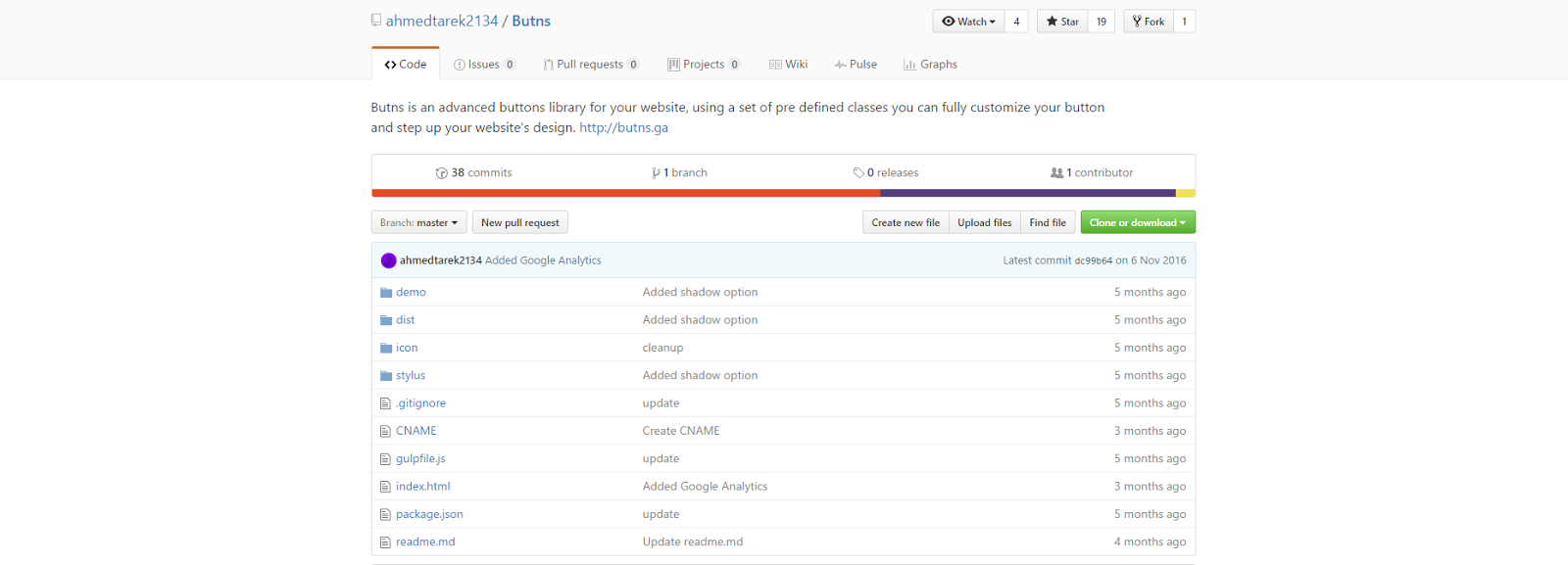
Task: Click the index.html file icon
Action: coord(385,487)
